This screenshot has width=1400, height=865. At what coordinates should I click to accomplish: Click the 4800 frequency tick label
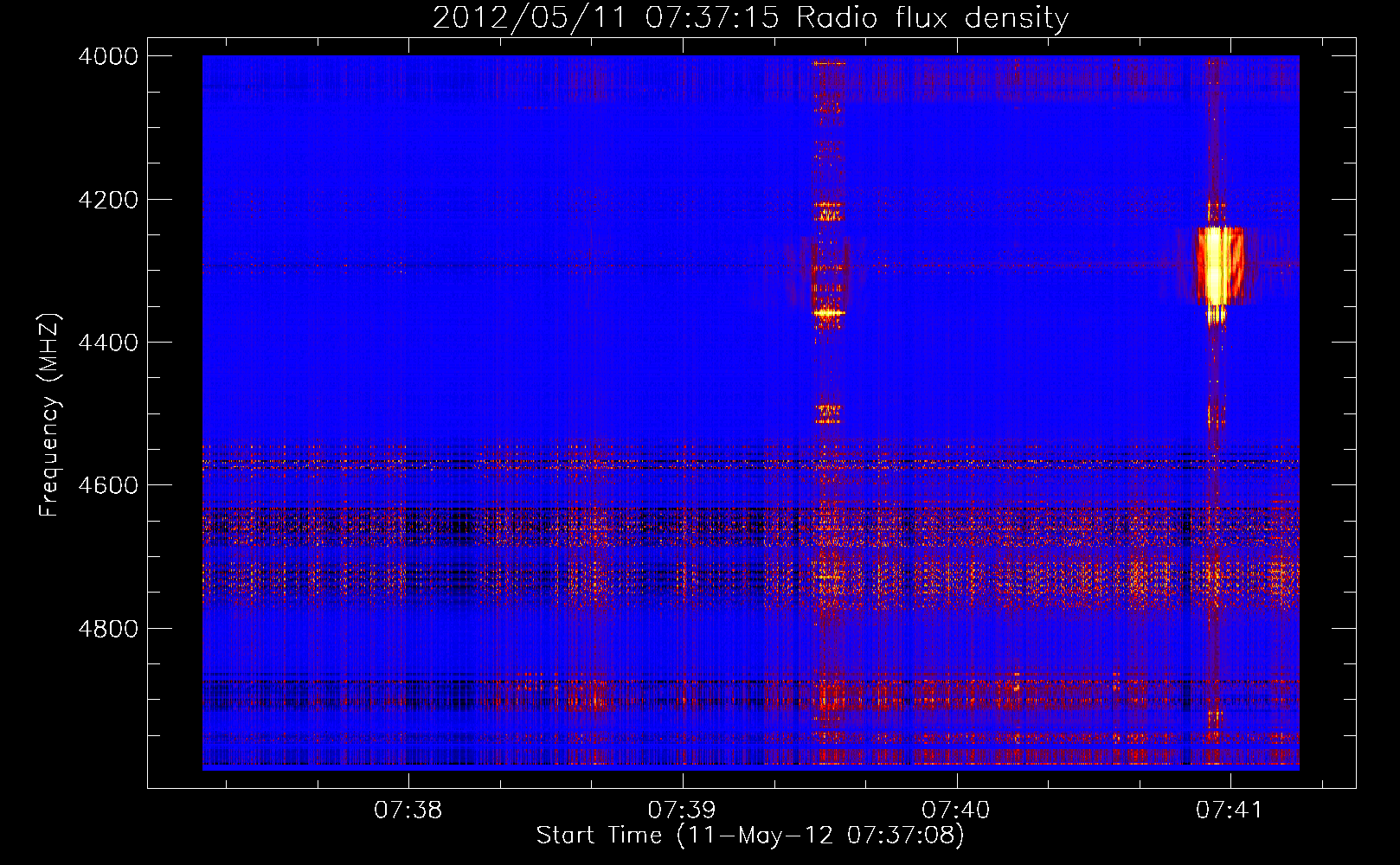pyautogui.click(x=108, y=628)
